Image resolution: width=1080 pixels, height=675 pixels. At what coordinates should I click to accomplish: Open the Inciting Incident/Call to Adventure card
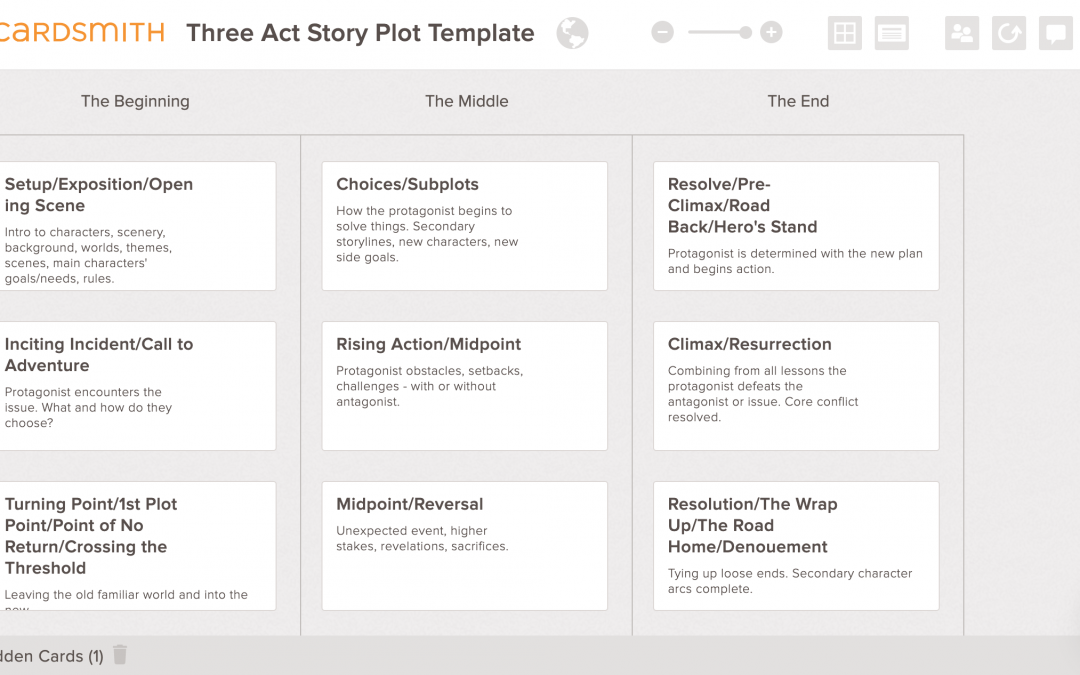pyautogui.click(x=138, y=386)
